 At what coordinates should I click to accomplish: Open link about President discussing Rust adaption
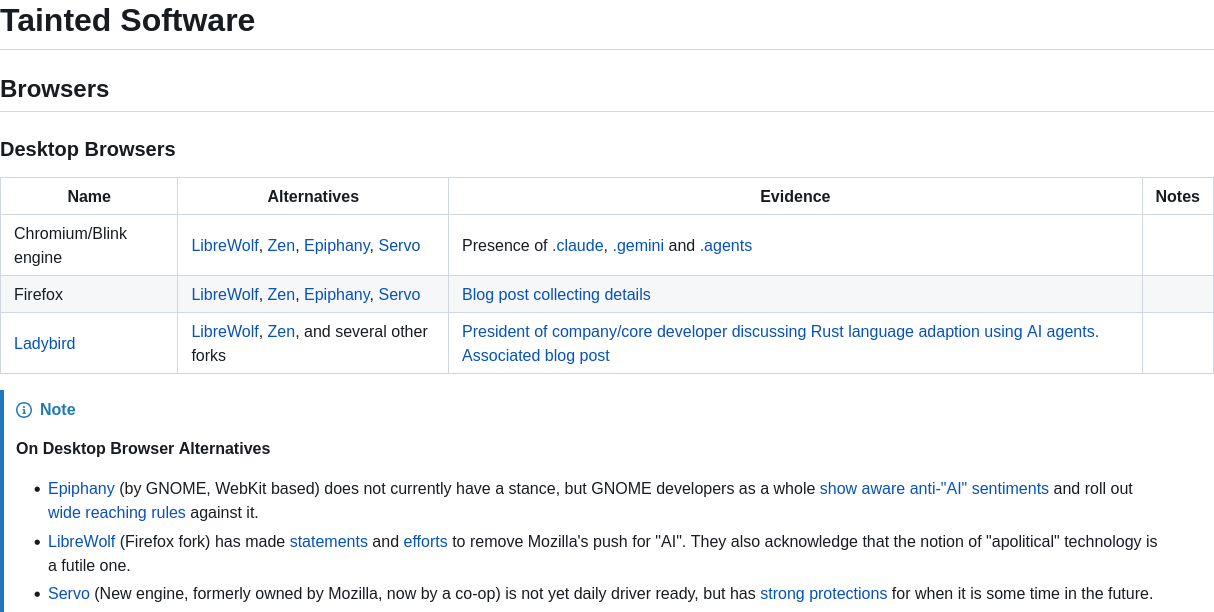pos(780,331)
